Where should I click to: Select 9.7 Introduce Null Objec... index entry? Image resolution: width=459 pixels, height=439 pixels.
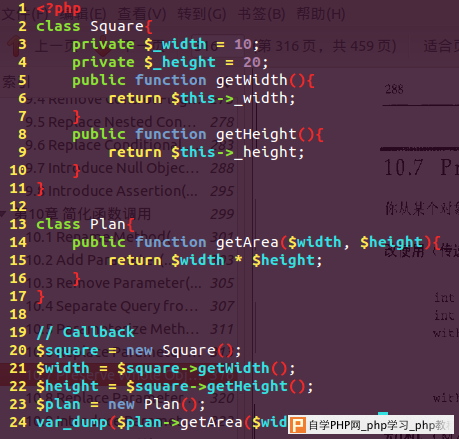pos(112,168)
